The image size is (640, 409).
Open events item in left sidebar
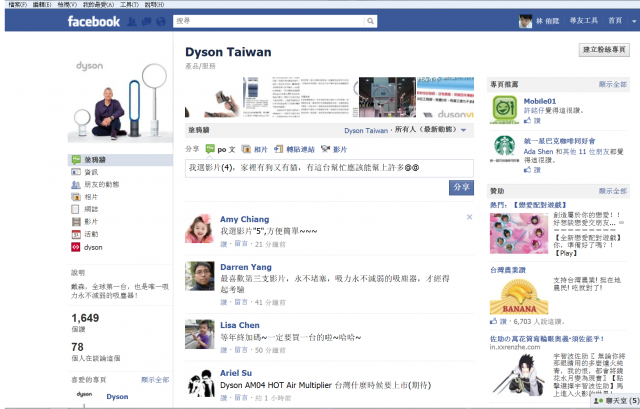pyautogui.click(x=91, y=234)
